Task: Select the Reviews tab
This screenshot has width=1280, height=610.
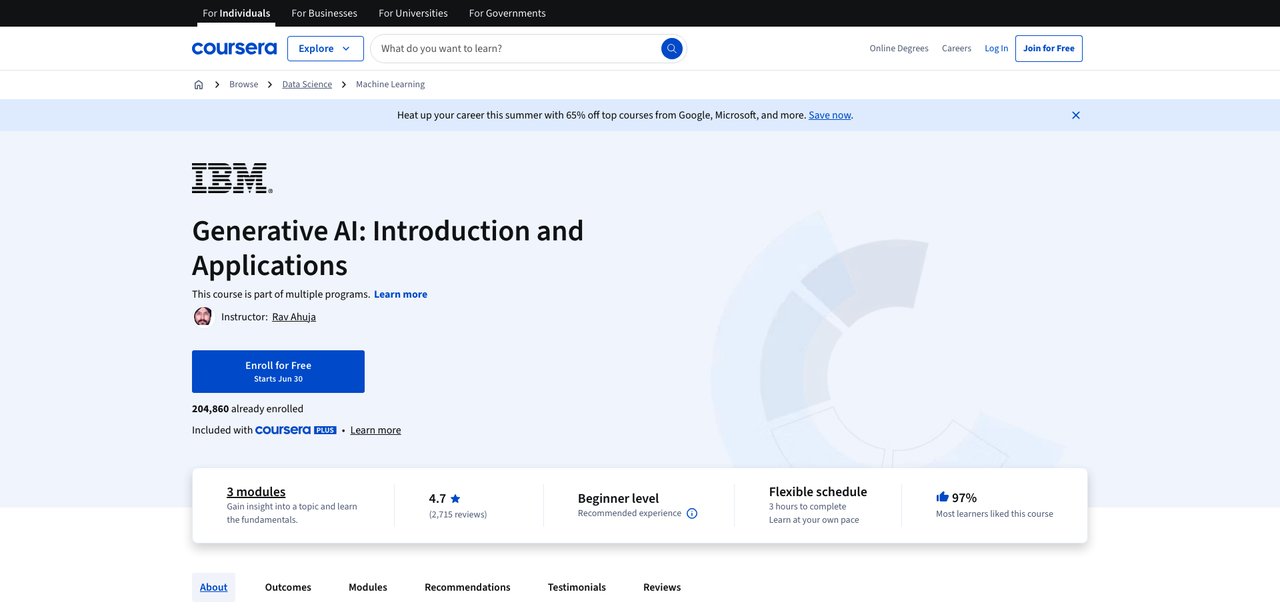Action: (662, 587)
